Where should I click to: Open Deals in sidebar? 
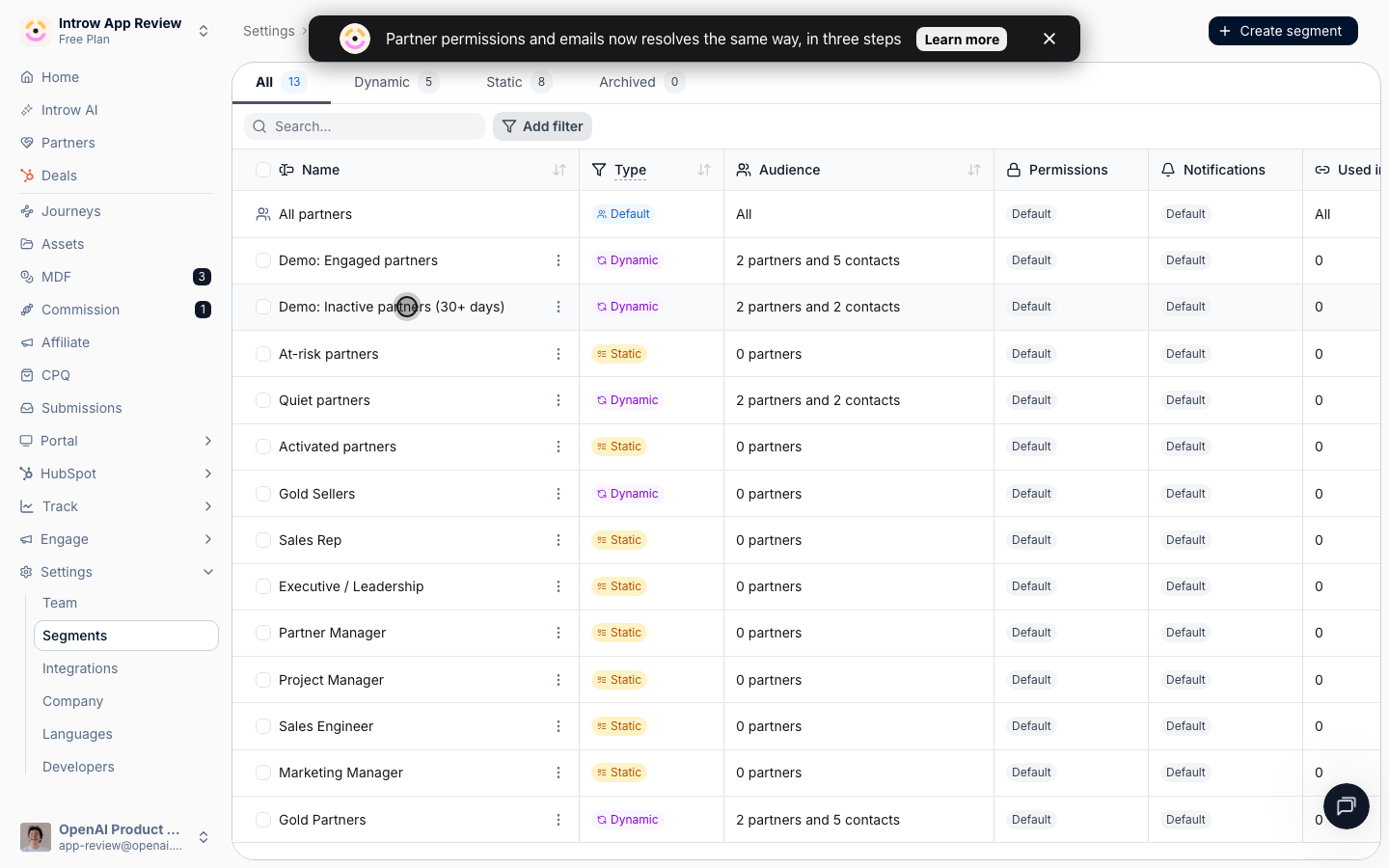(x=59, y=176)
